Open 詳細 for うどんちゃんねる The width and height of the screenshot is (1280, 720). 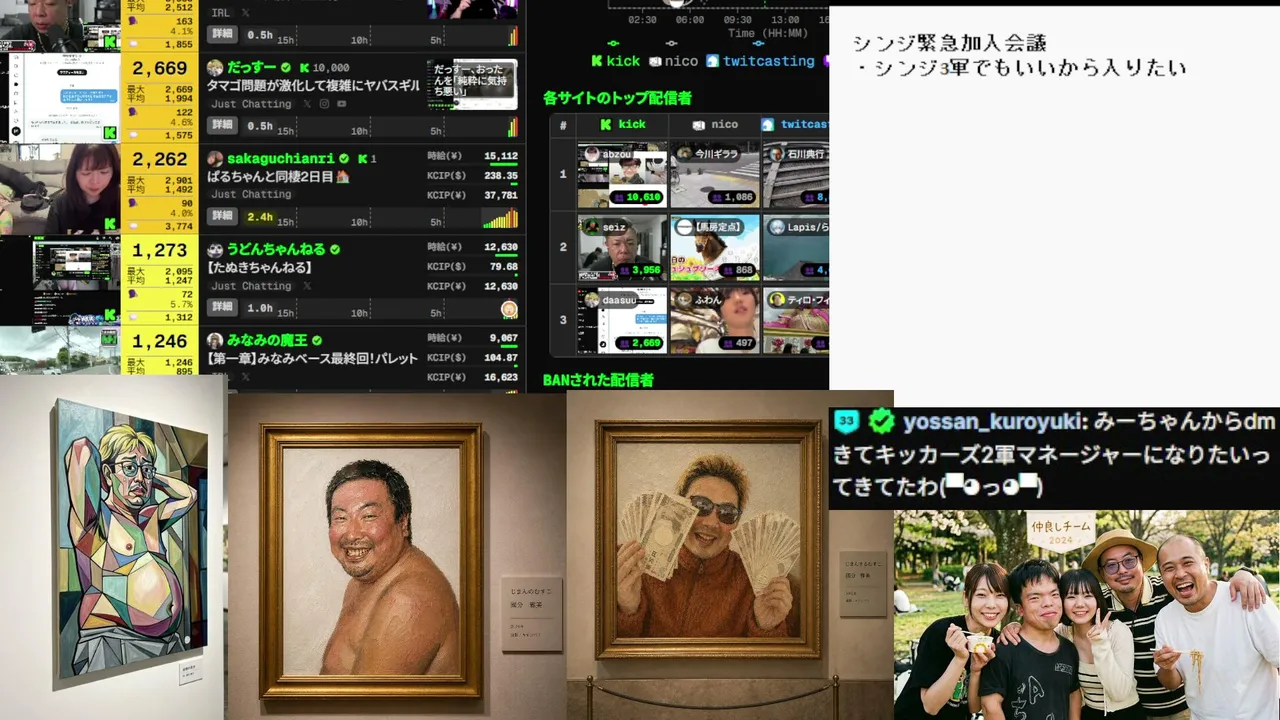[x=222, y=307]
